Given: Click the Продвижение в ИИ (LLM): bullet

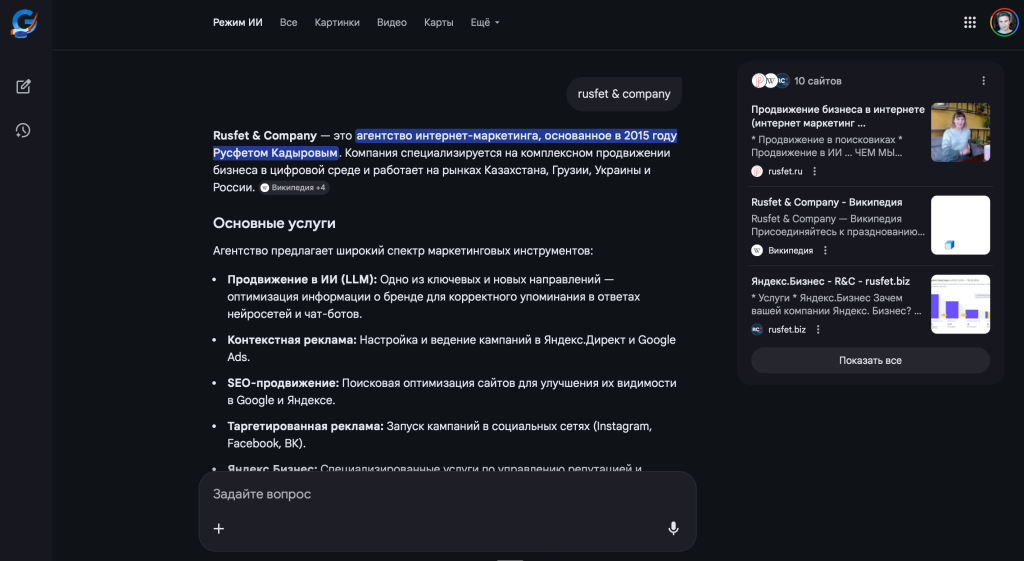Looking at the screenshot, I should click(x=302, y=280).
